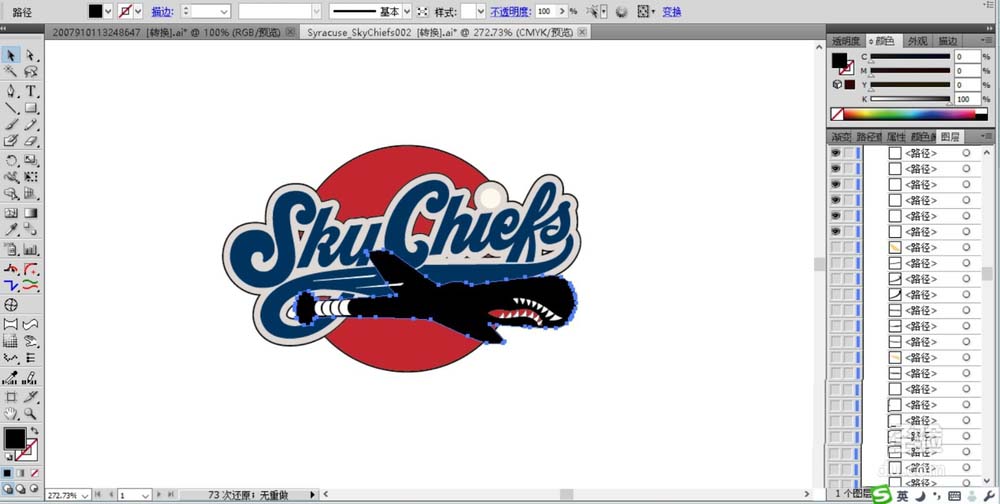
Task: Select the Type tool
Action: (30, 91)
